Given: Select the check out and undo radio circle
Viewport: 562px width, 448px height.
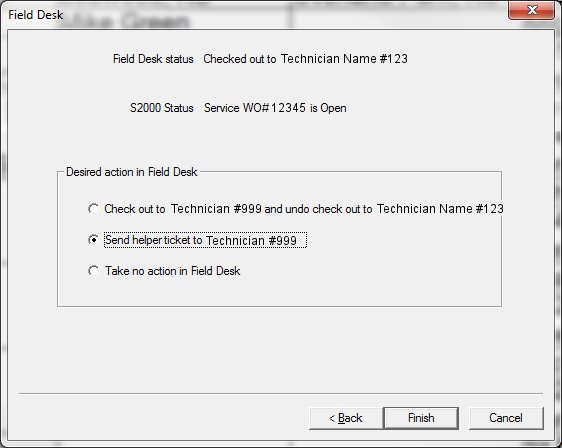Looking at the screenshot, I should [x=93, y=209].
